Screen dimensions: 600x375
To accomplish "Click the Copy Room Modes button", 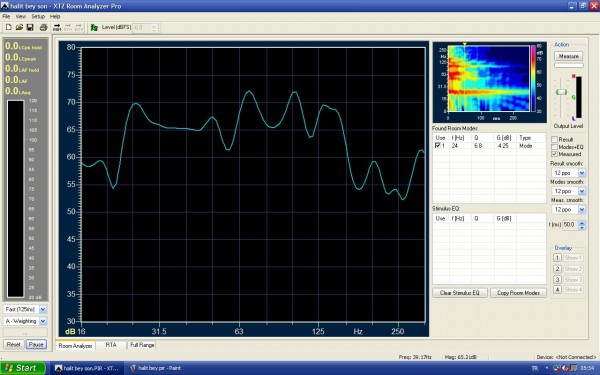I will click(518, 293).
